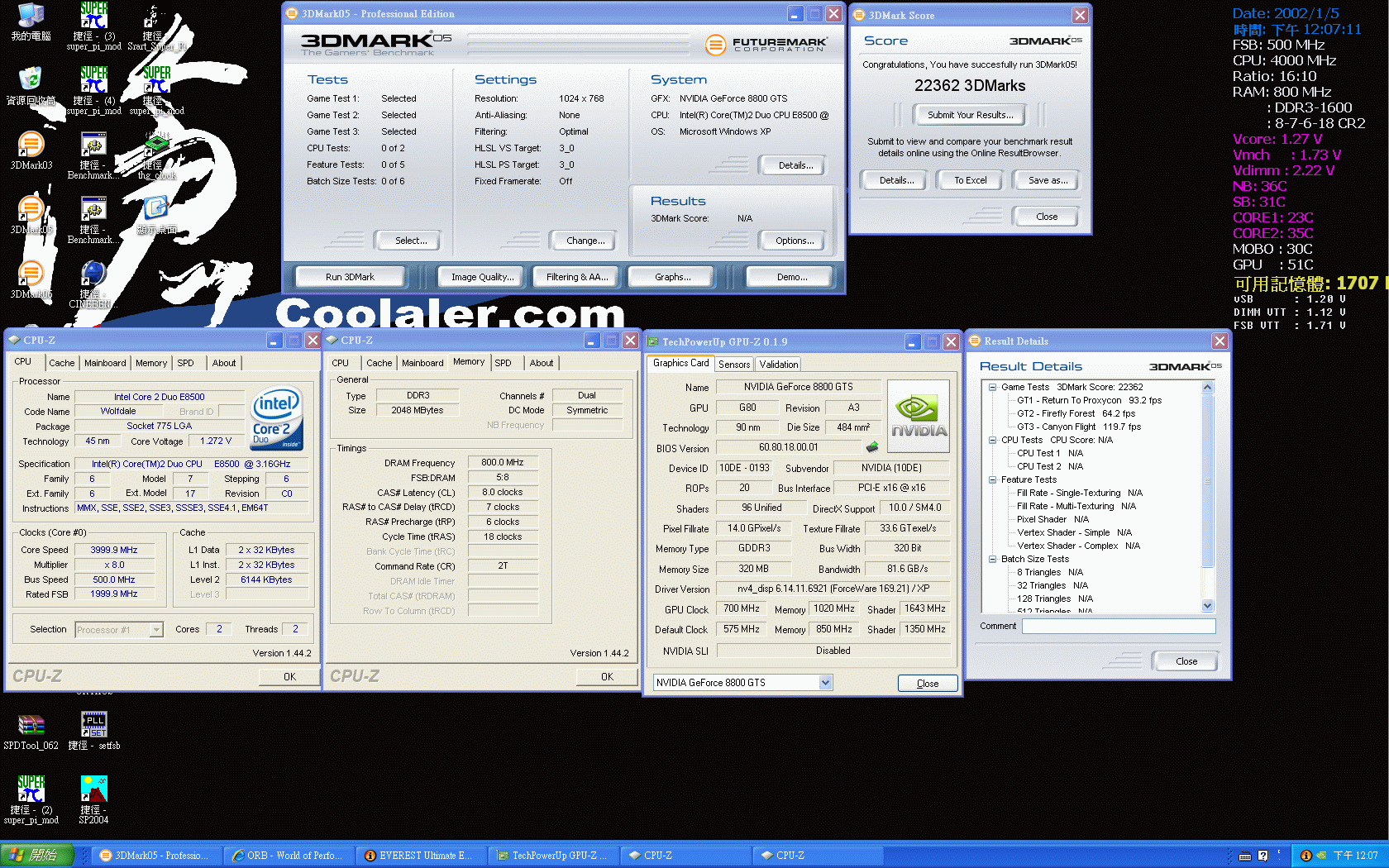
Task: Click the Filtering & AA... button
Action: point(577,277)
